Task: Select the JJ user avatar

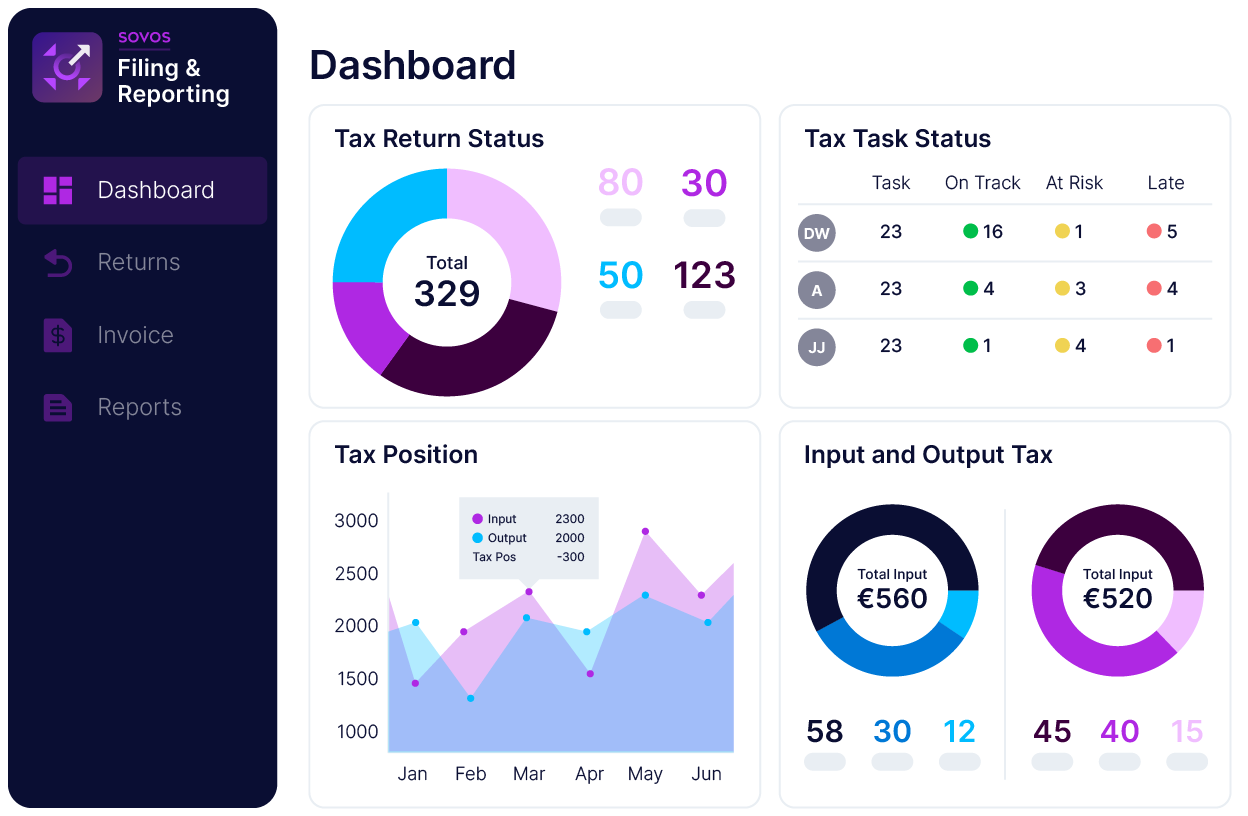Action: (816, 347)
